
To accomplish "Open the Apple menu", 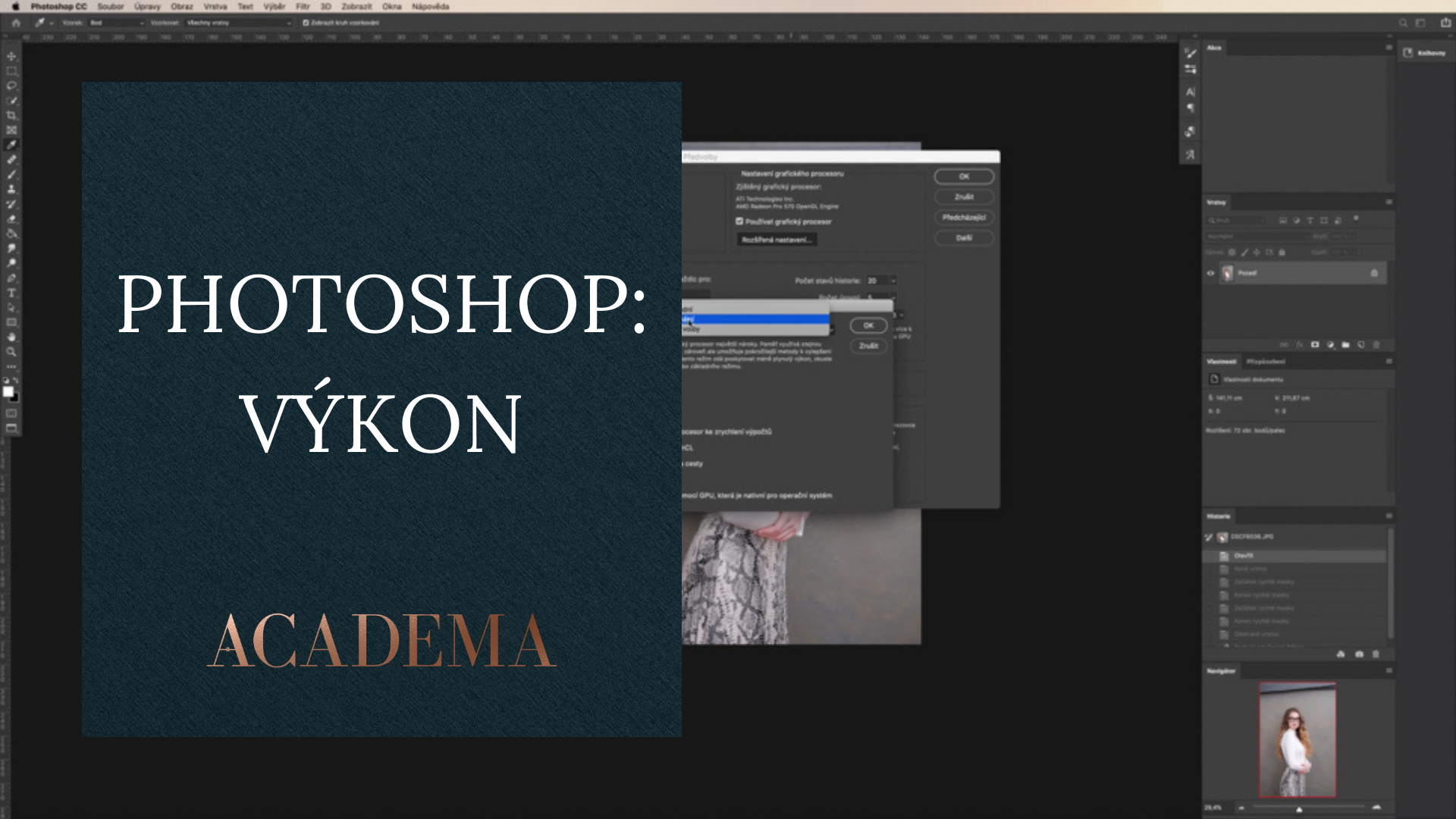I will click(15, 6).
